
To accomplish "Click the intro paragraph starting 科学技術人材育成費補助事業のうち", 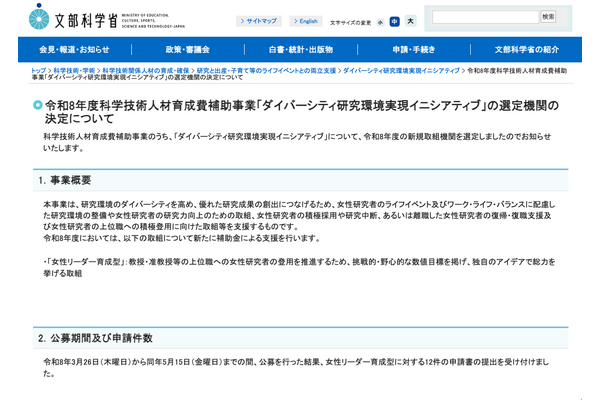I will pos(297,142).
